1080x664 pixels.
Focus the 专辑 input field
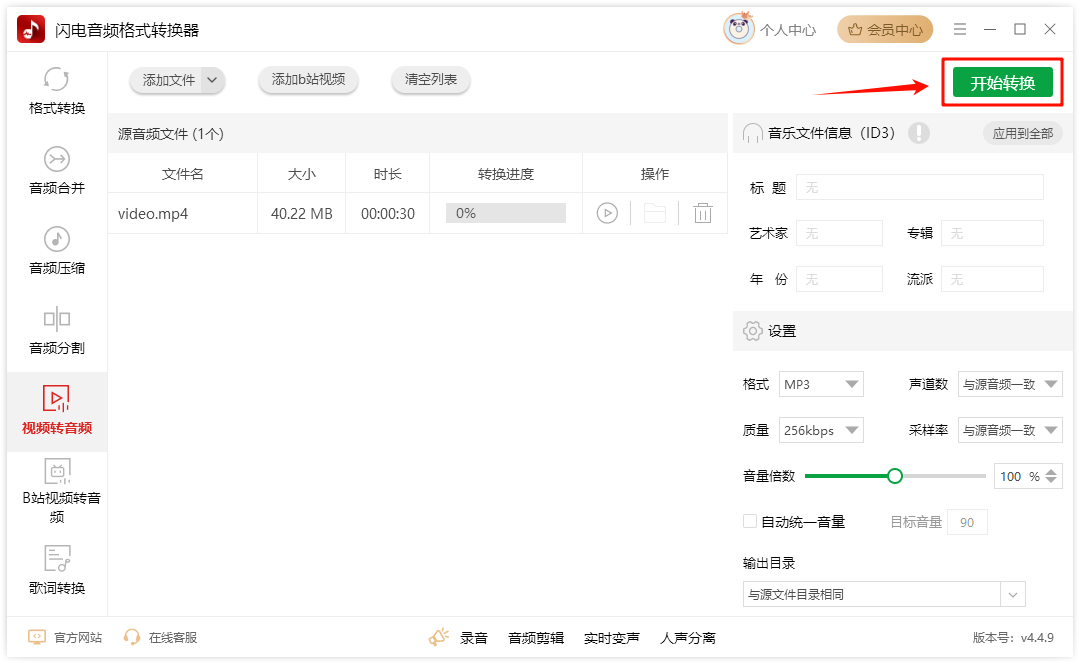click(x=992, y=233)
